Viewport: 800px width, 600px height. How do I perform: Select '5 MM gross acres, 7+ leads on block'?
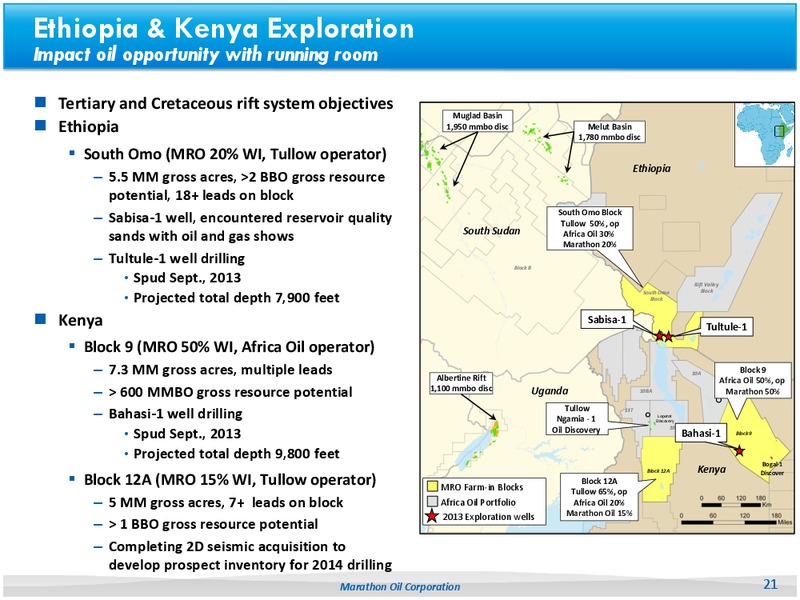pos(226,503)
